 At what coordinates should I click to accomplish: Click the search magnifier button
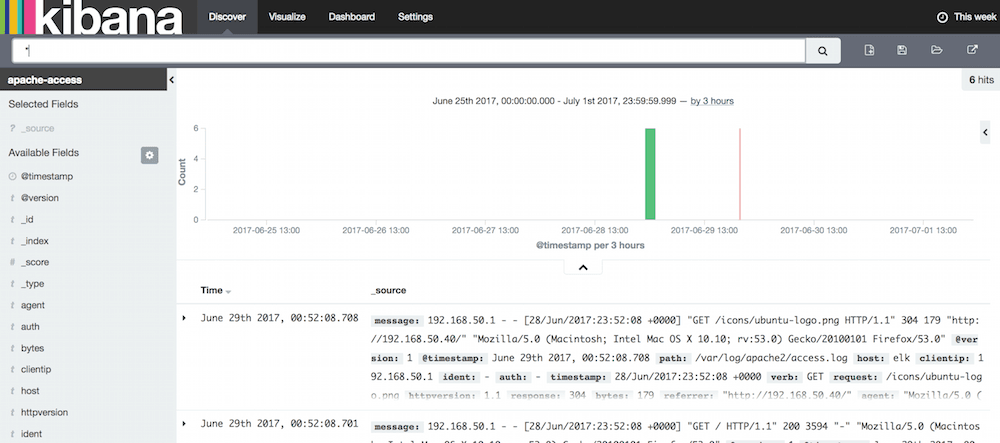(823, 50)
